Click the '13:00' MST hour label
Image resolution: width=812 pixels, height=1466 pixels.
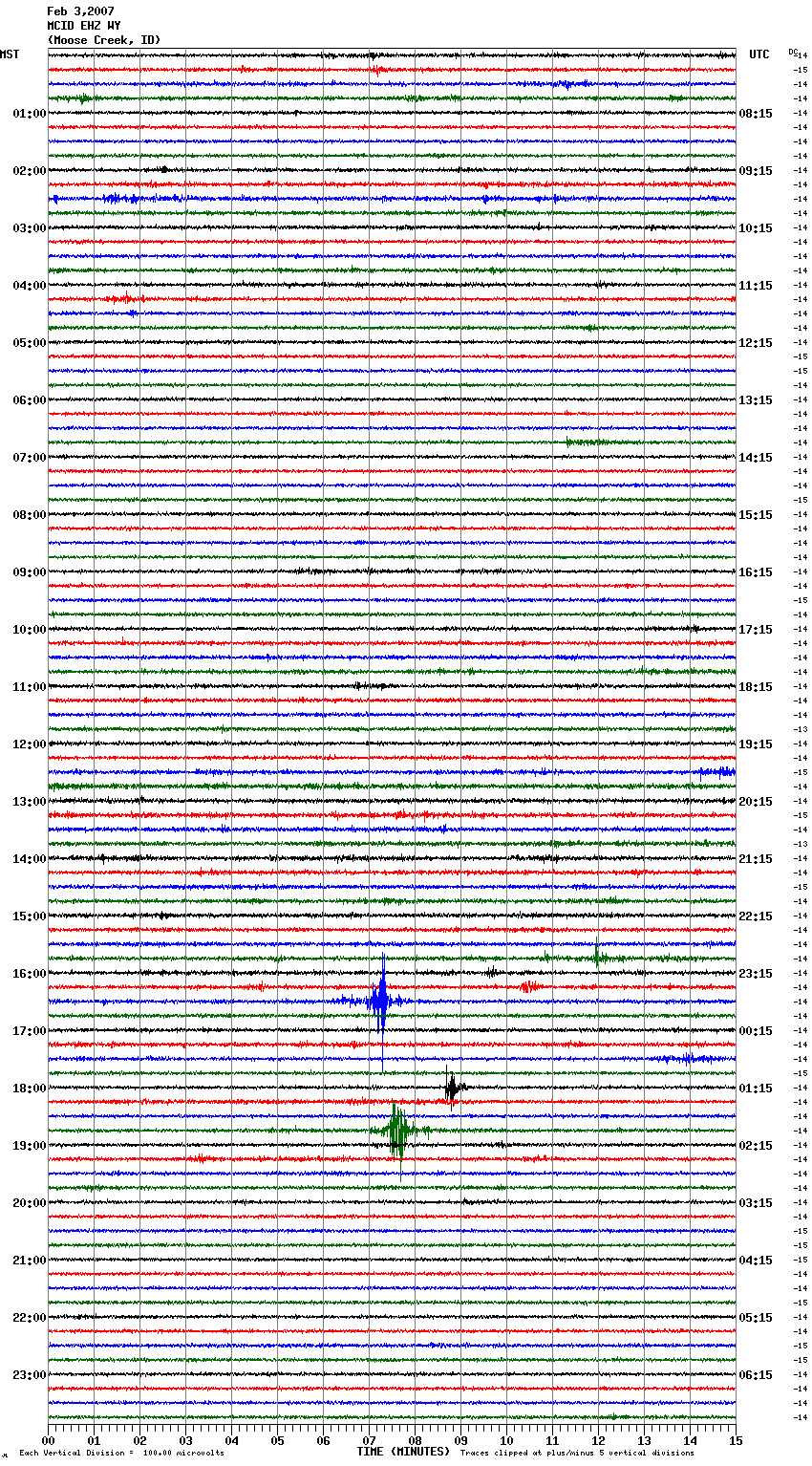tap(30, 802)
